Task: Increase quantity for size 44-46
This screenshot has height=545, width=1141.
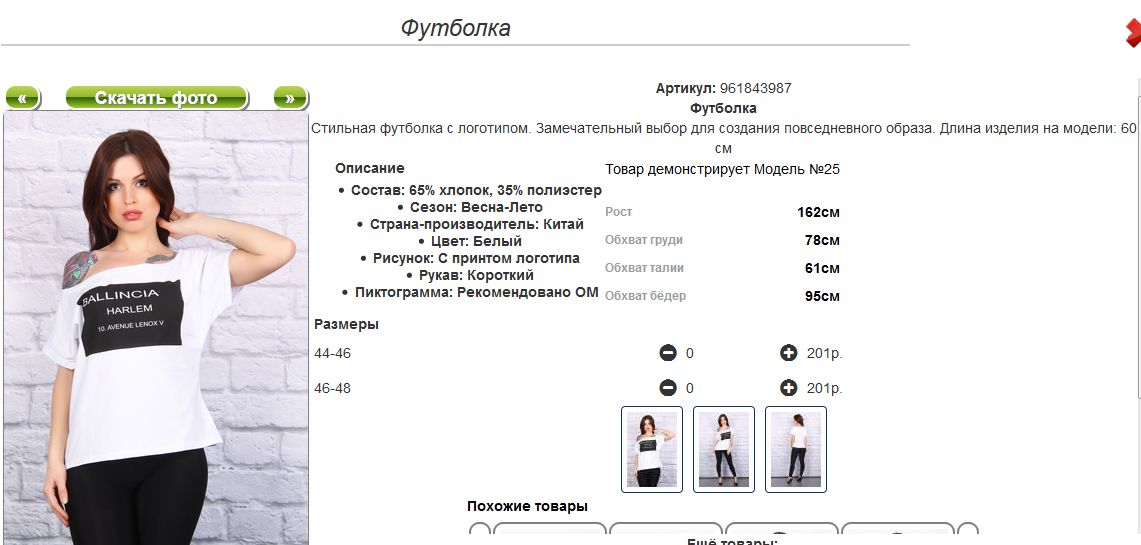Action: tap(788, 353)
